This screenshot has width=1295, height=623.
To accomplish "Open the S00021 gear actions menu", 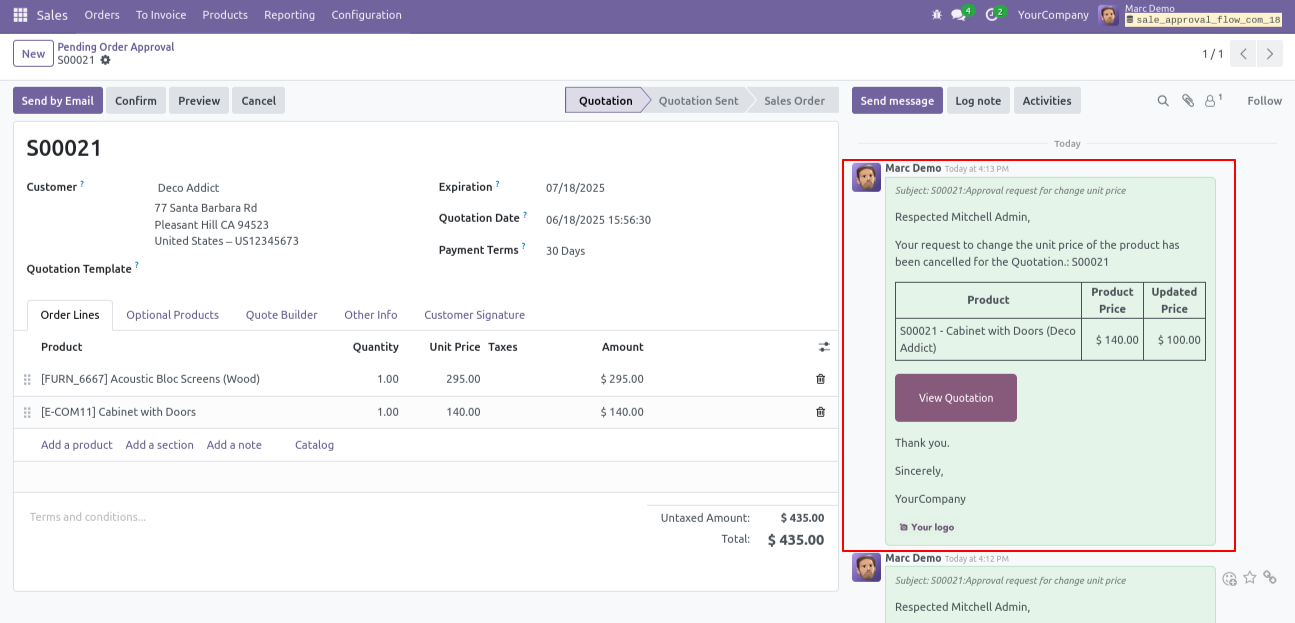I will point(105,60).
